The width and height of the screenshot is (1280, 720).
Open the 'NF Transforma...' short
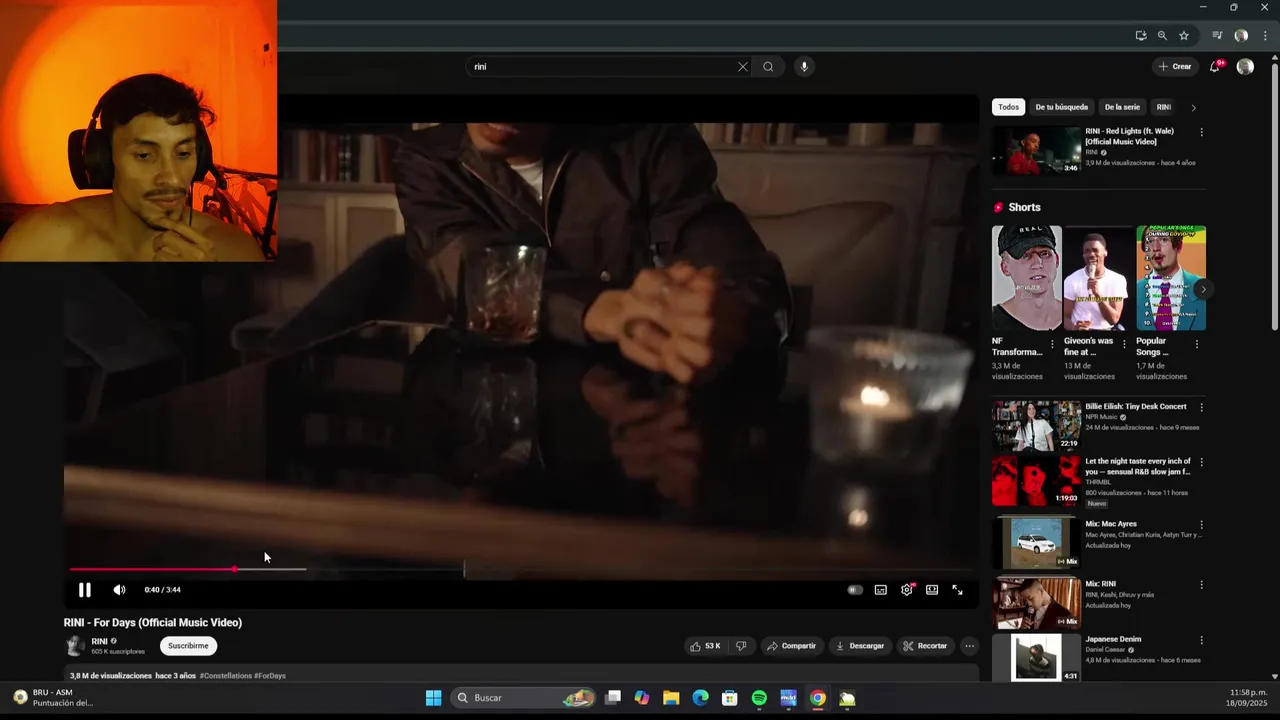pyautogui.click(x=1026, y=278)
